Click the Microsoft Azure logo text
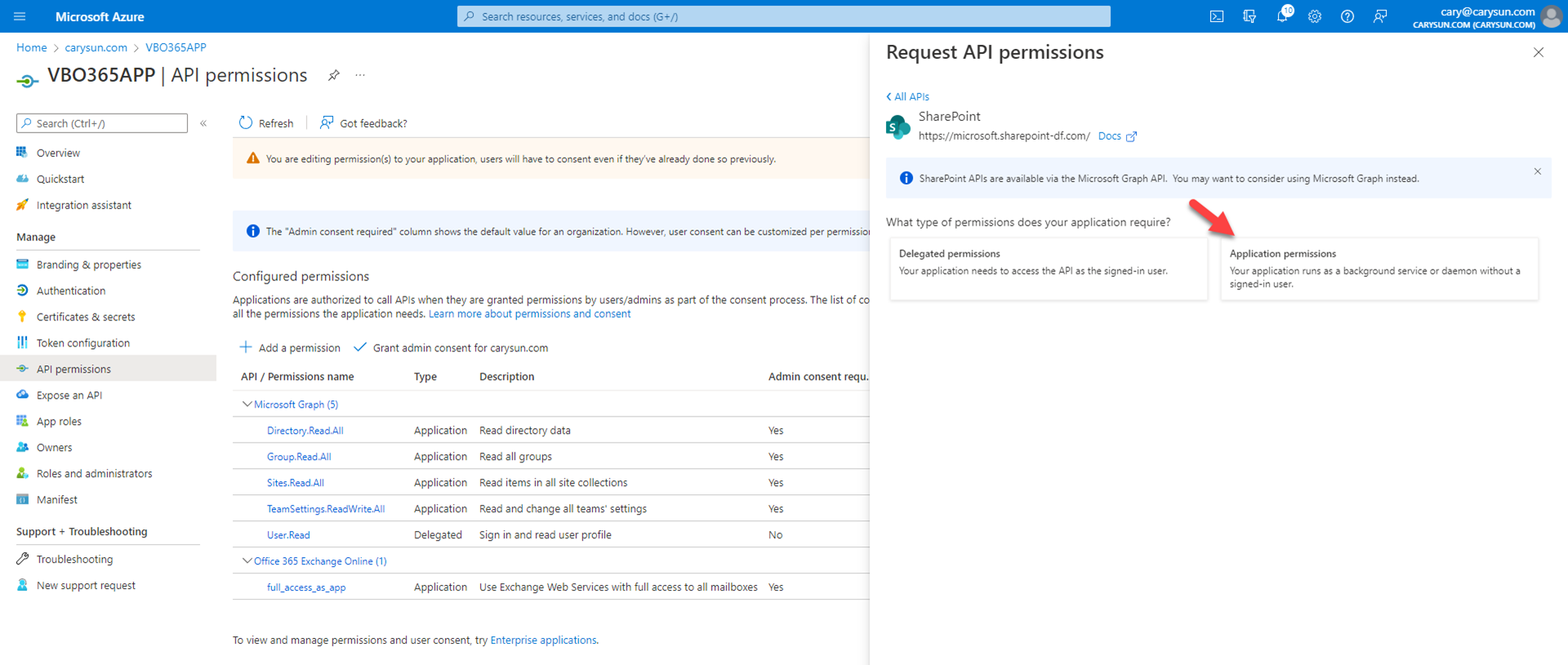The image size is (1568, 665). tap(100, 16)
